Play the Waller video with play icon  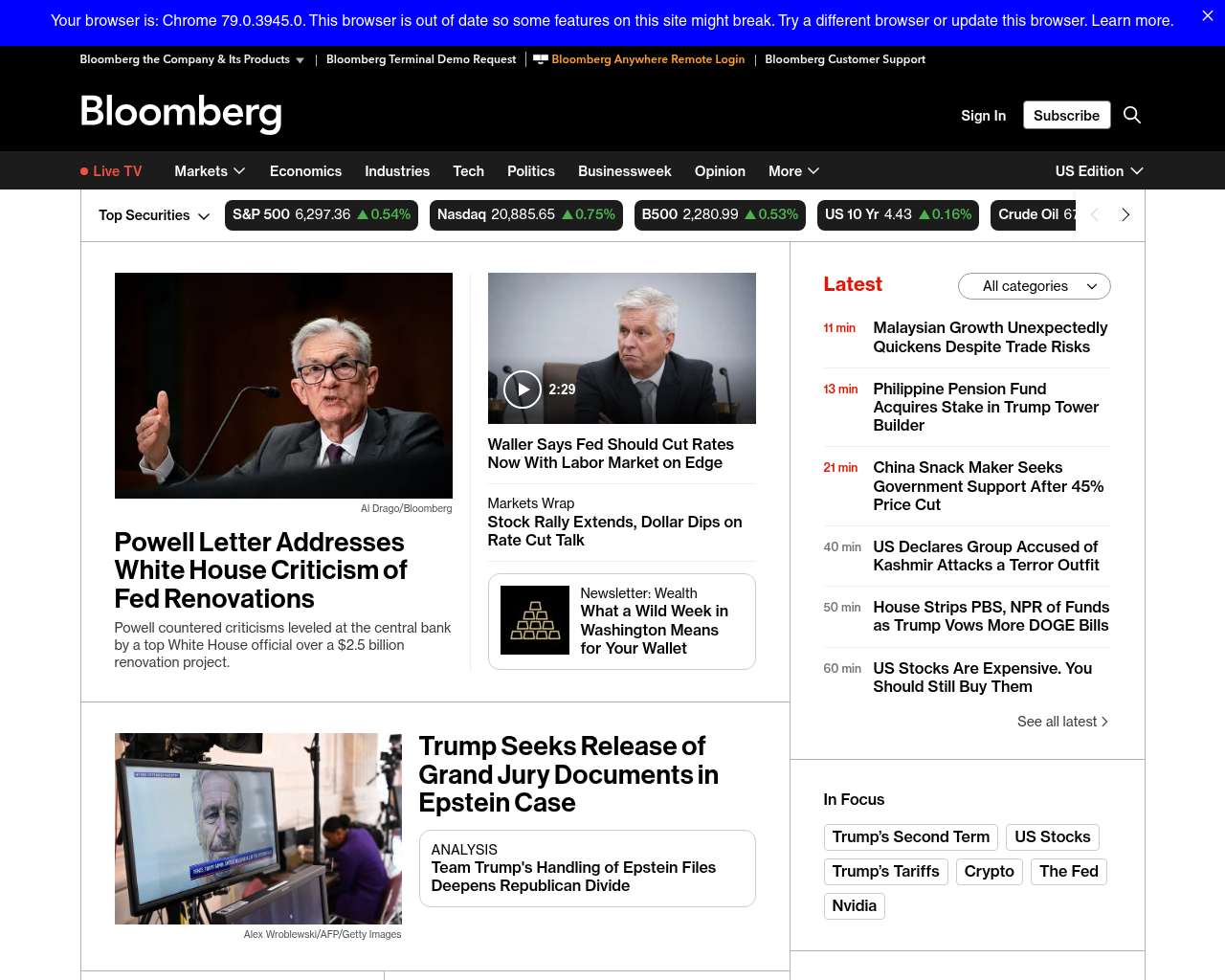[523, 390]
